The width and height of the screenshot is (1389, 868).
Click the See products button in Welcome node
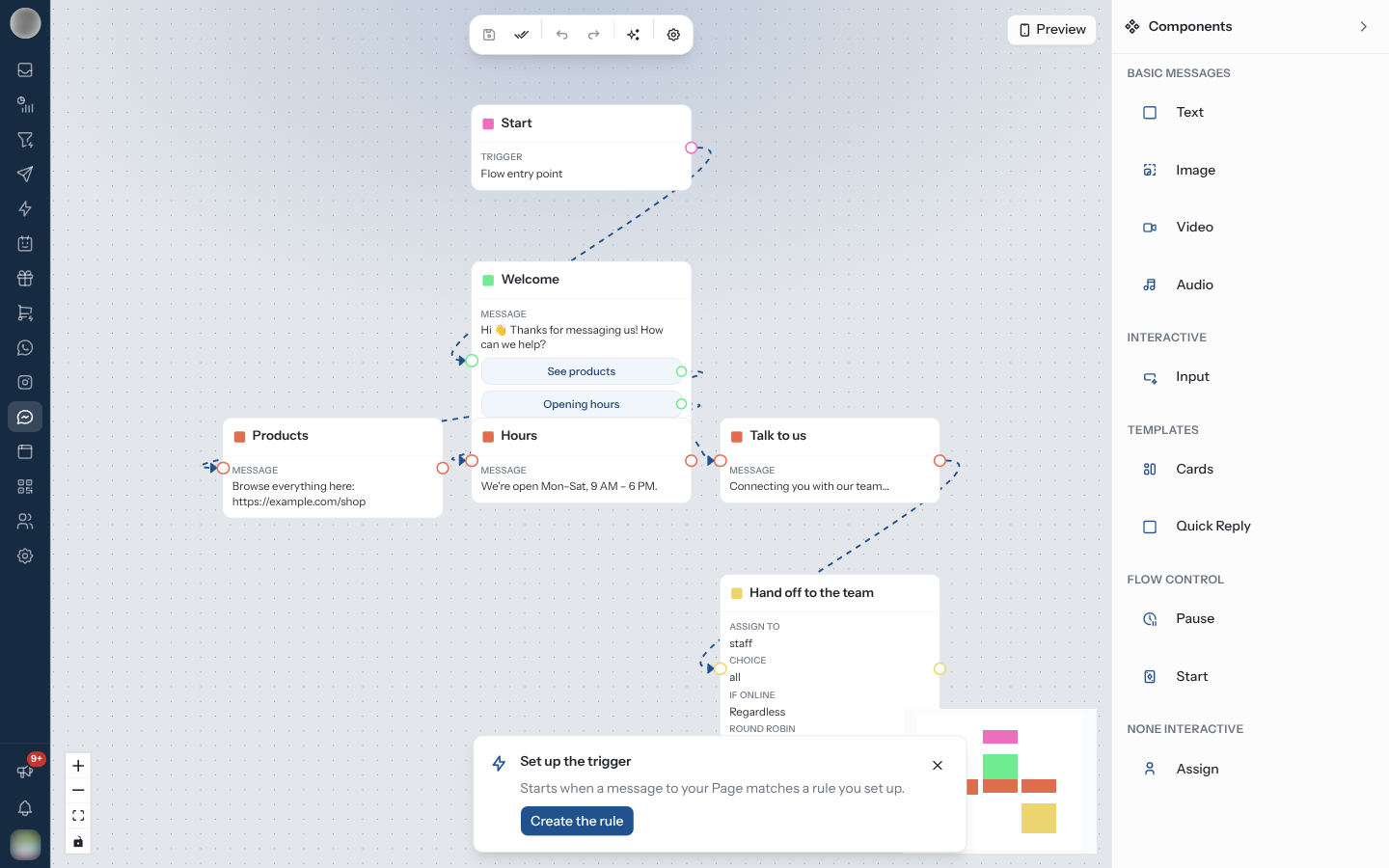(x=582, y=371)
